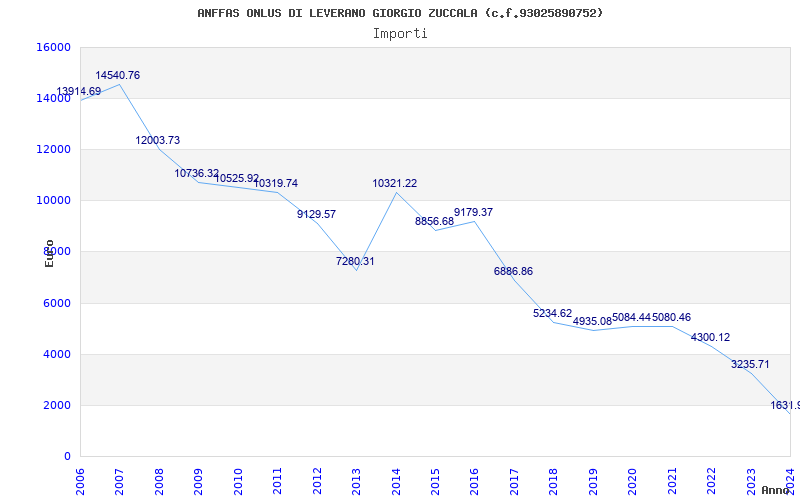Click x-axis year 2009
800x500 pixels.
click(198, 480)
